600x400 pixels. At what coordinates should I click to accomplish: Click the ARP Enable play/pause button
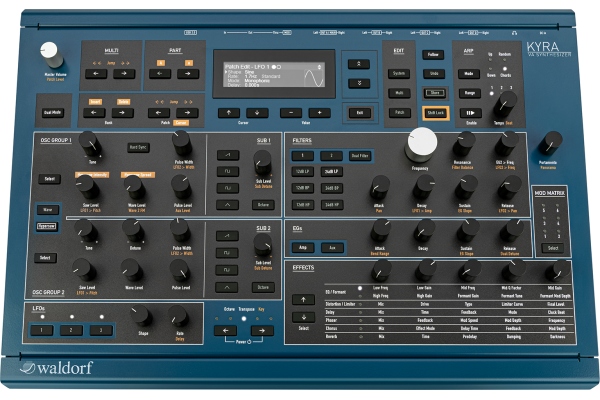pos(471,113)
